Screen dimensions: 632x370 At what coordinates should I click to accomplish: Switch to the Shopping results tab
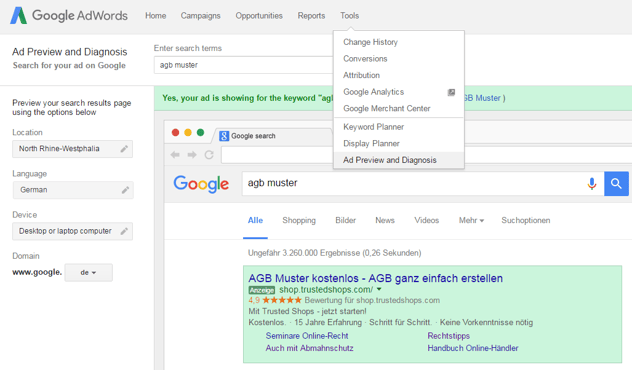click(299, 220)
